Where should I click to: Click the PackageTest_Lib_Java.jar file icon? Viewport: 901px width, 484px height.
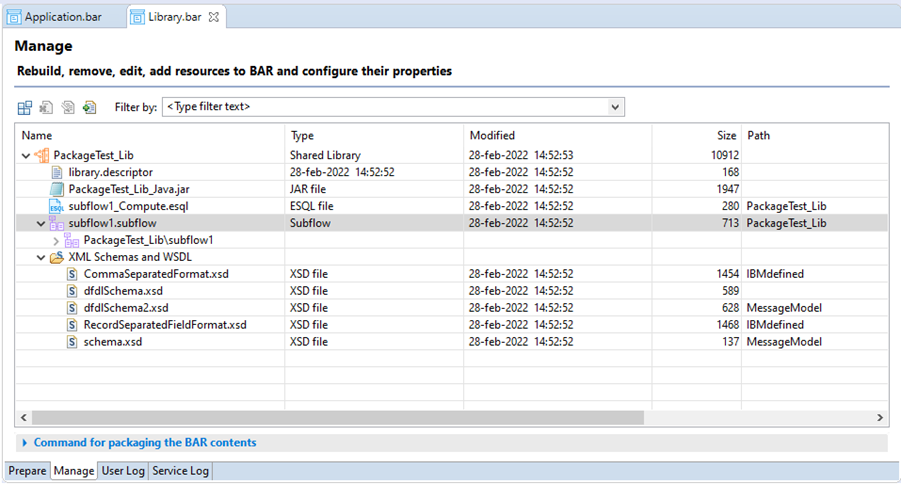[56, 189]
